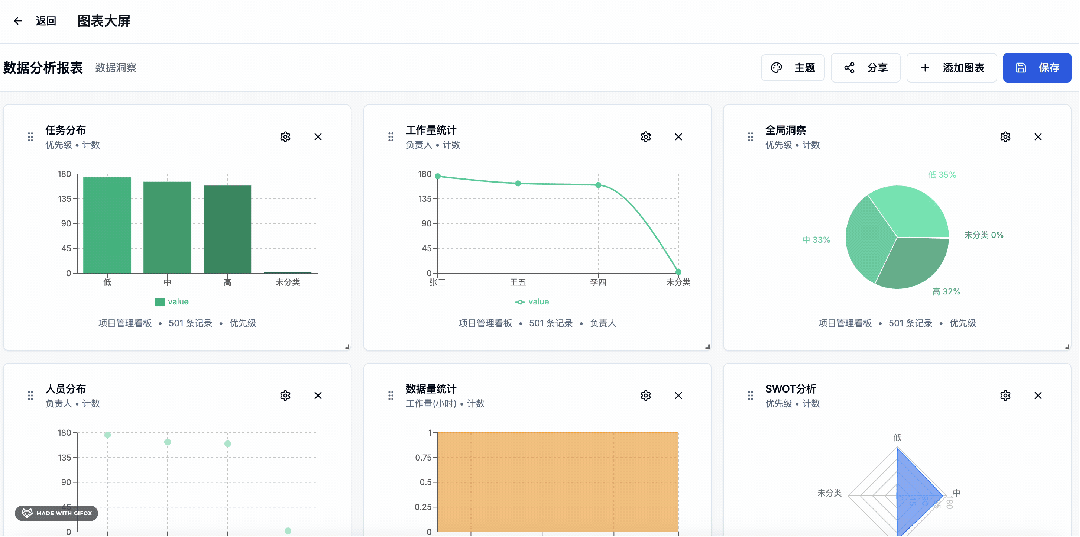Close the 工作量统计 chart card

coord(678,137)
